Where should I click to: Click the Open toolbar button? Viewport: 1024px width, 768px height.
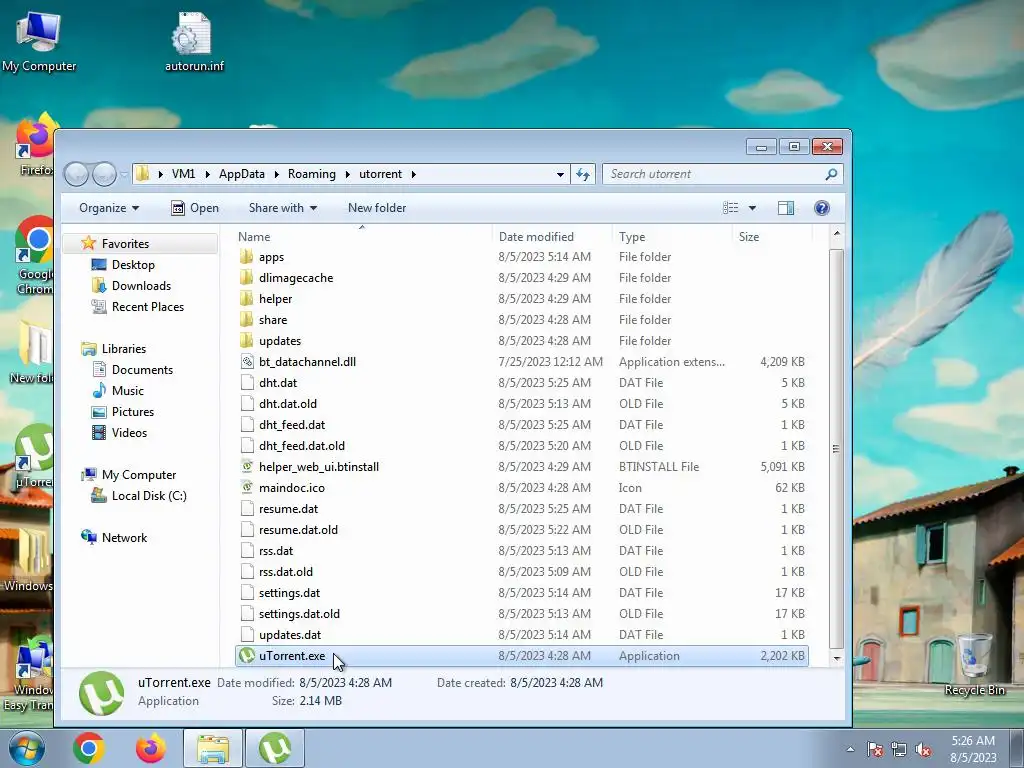tap(195, 208)
